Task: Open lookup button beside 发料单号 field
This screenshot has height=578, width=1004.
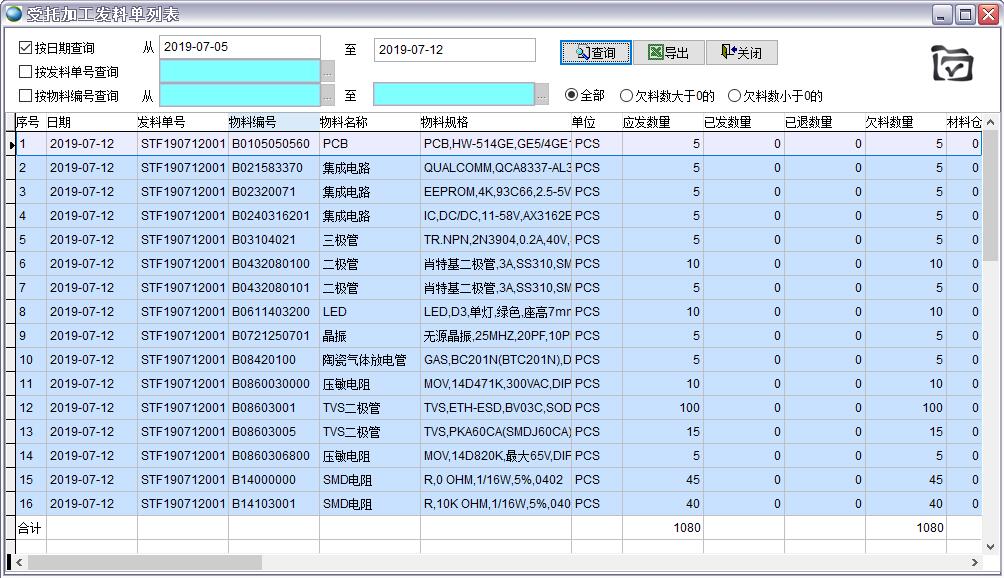Action: [x=328, y=72]
